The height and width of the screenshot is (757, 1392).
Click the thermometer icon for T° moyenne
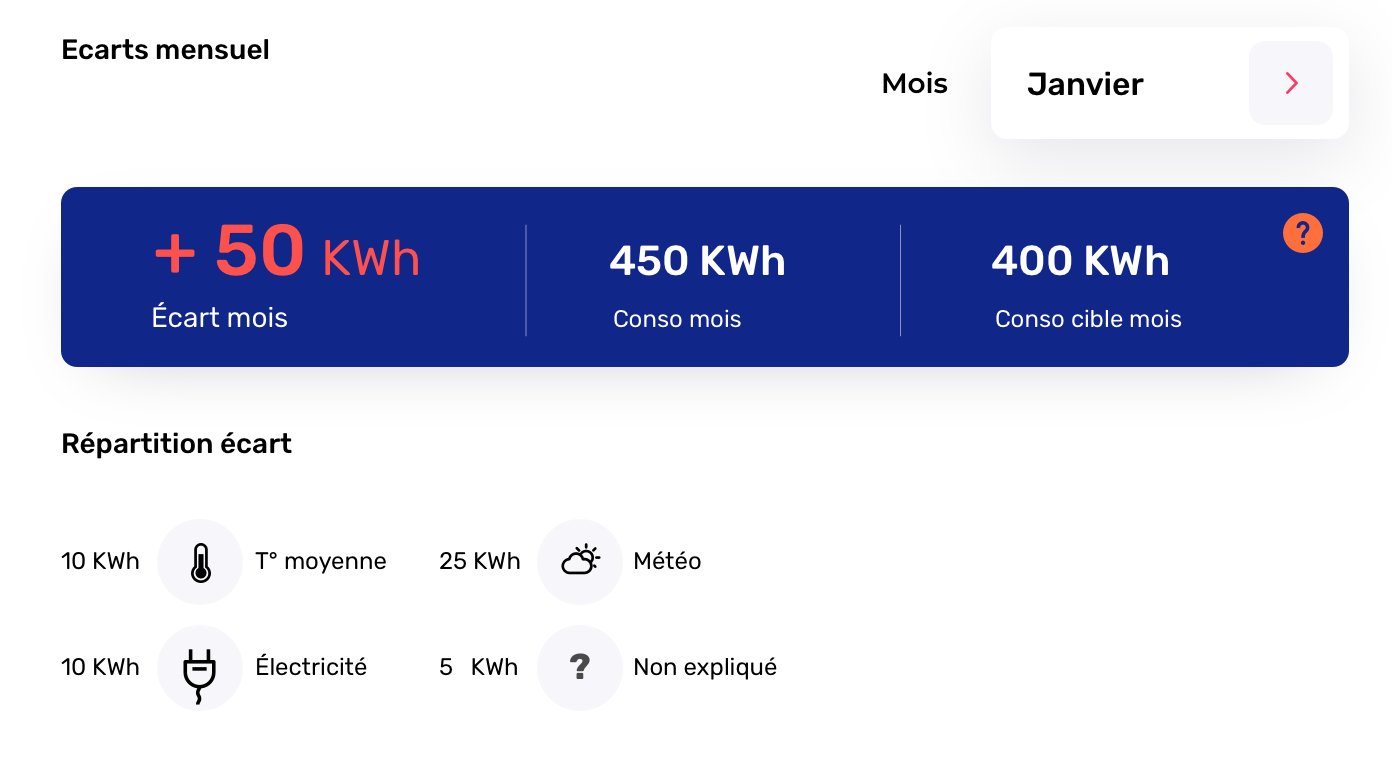click(200, 562)
